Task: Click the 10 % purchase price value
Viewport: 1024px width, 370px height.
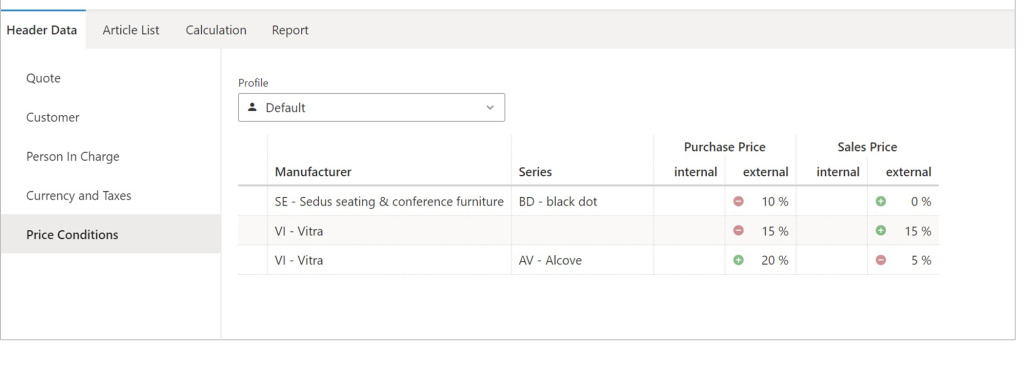Action: click(775, 202)
